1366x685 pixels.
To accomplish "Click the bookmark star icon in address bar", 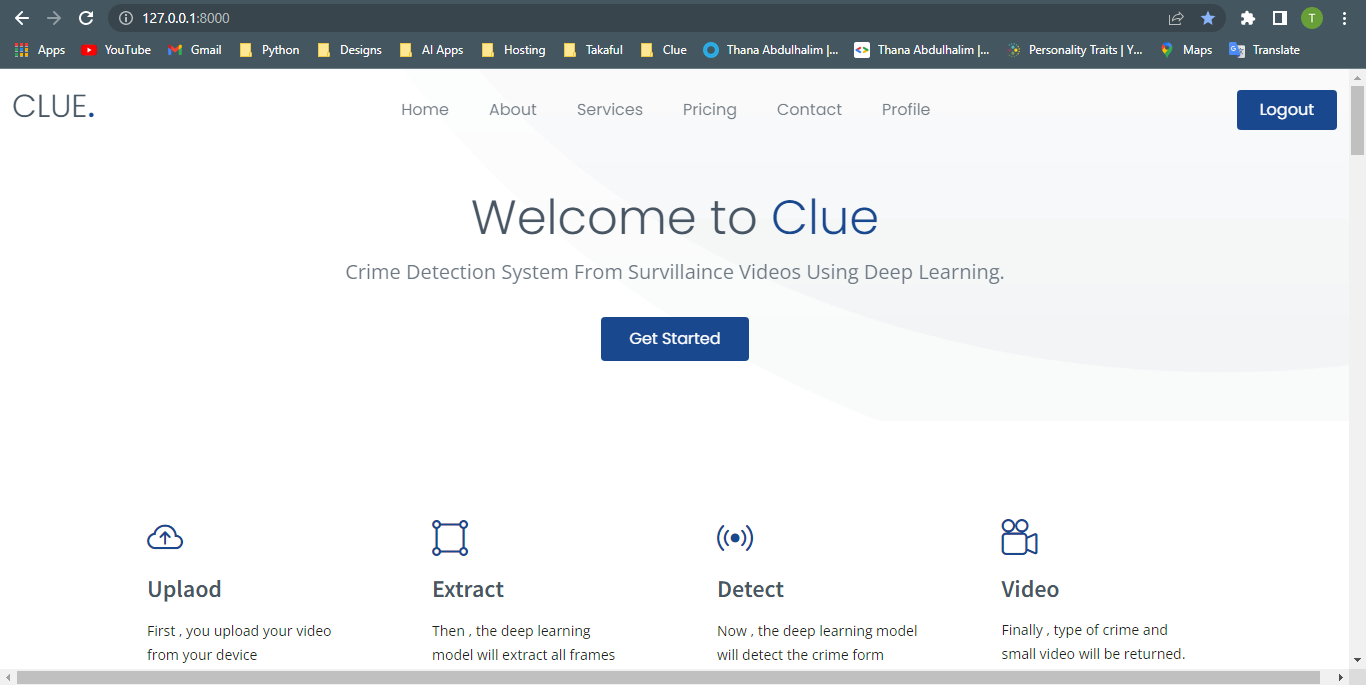I will (1208, 18).
